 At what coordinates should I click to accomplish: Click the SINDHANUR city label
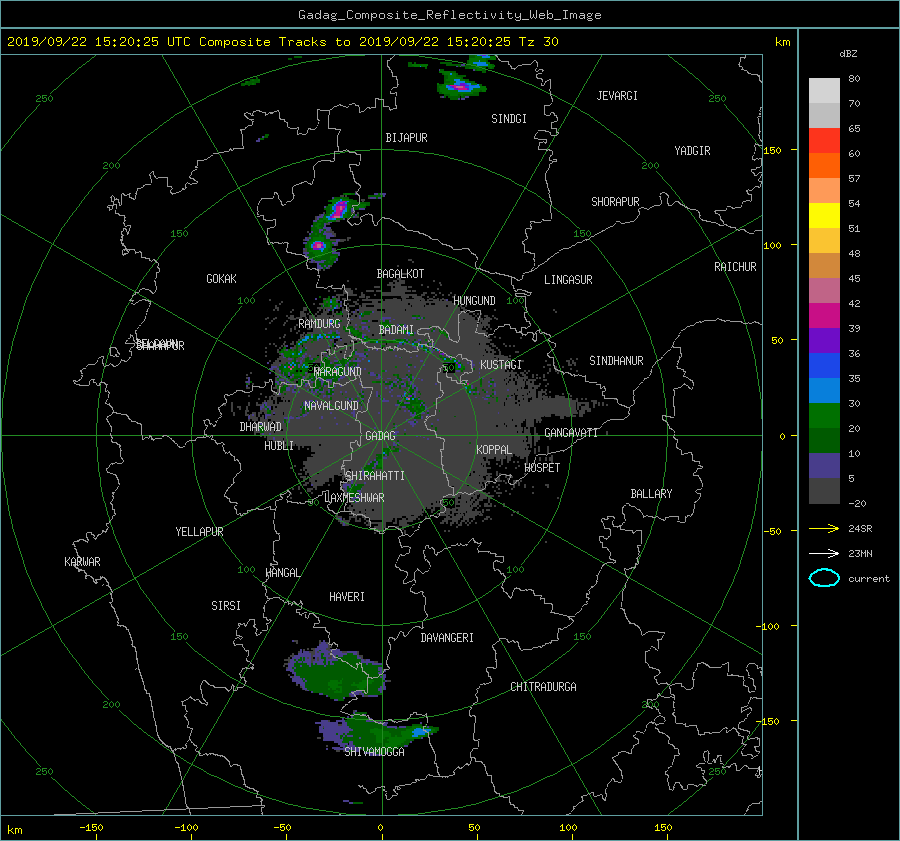tap(616, 361)
